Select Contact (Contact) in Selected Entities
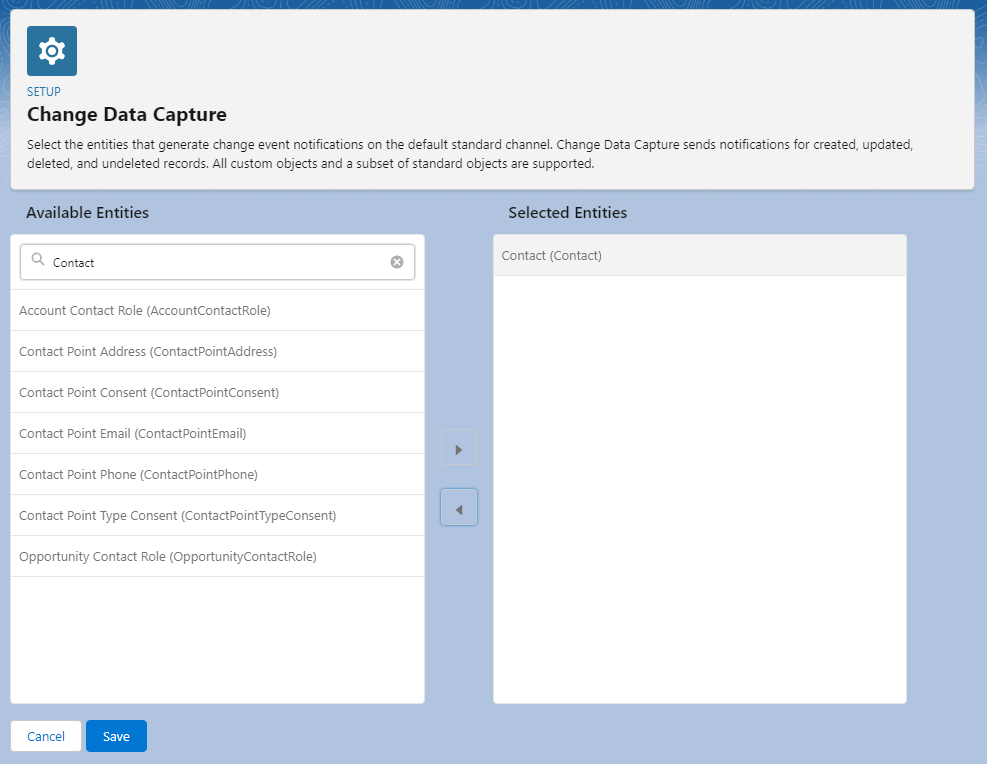 [552, 256]
